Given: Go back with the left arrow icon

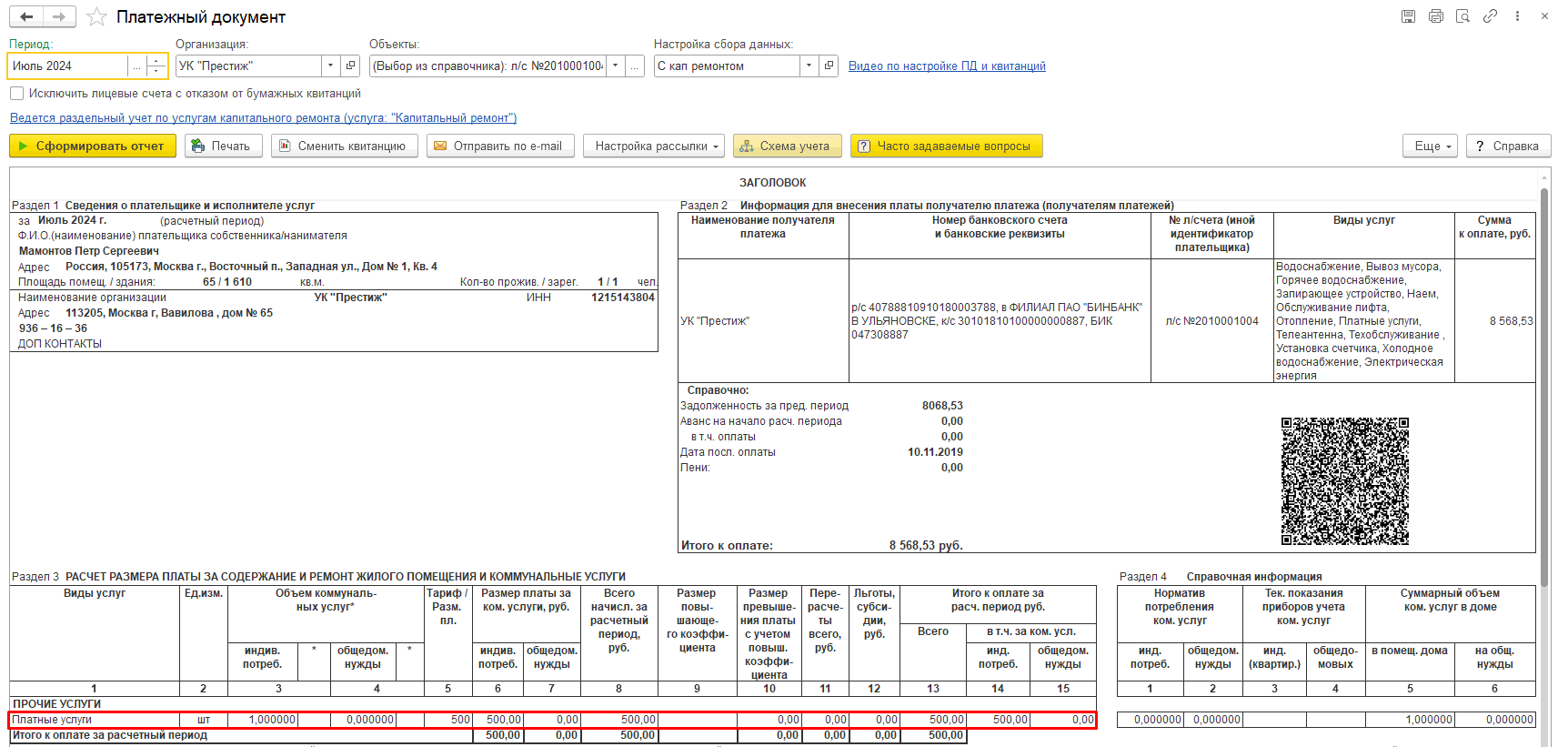Looking at the screenshot, I should point(26,16).
